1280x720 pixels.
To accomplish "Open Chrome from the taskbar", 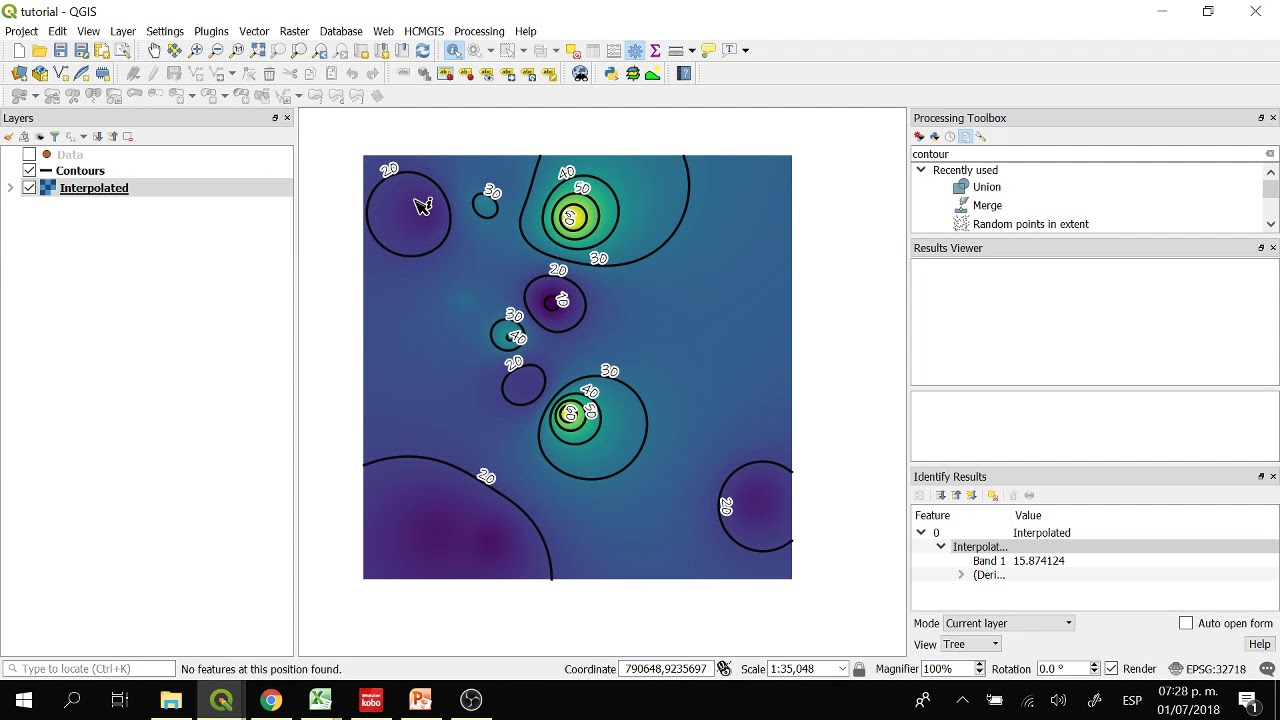I will tap(271, 700).
